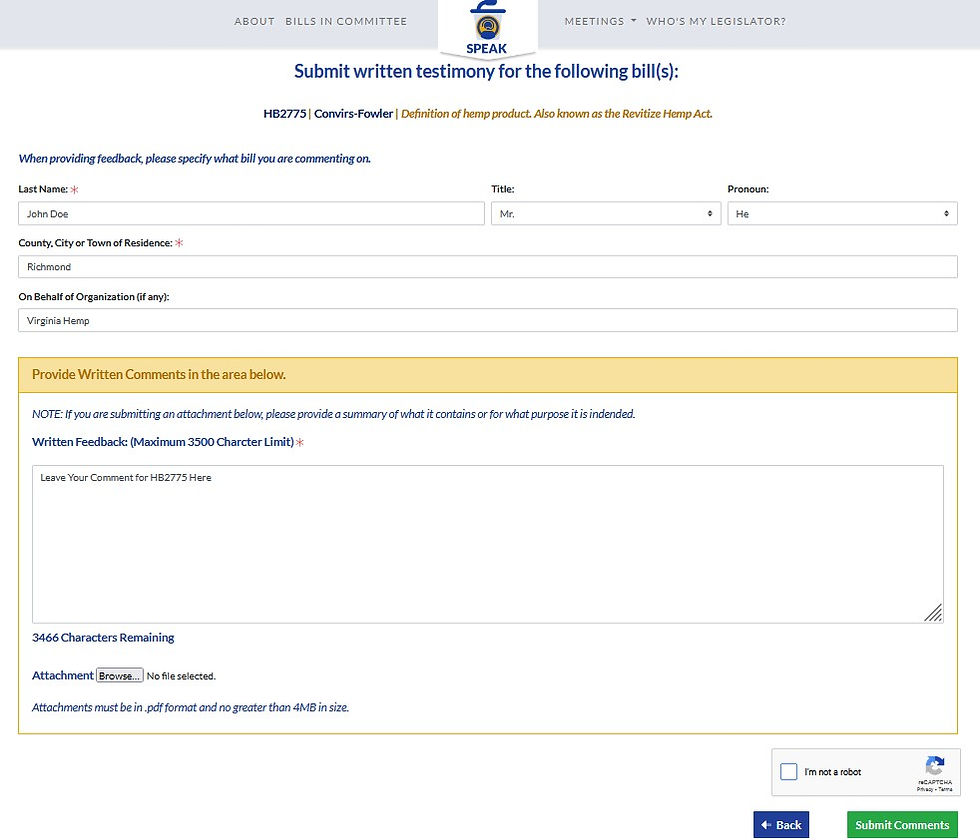This screenshot has width=980, height=840.
Task: Click the residence field containing Richmond
Action: (x=488, y=267)
